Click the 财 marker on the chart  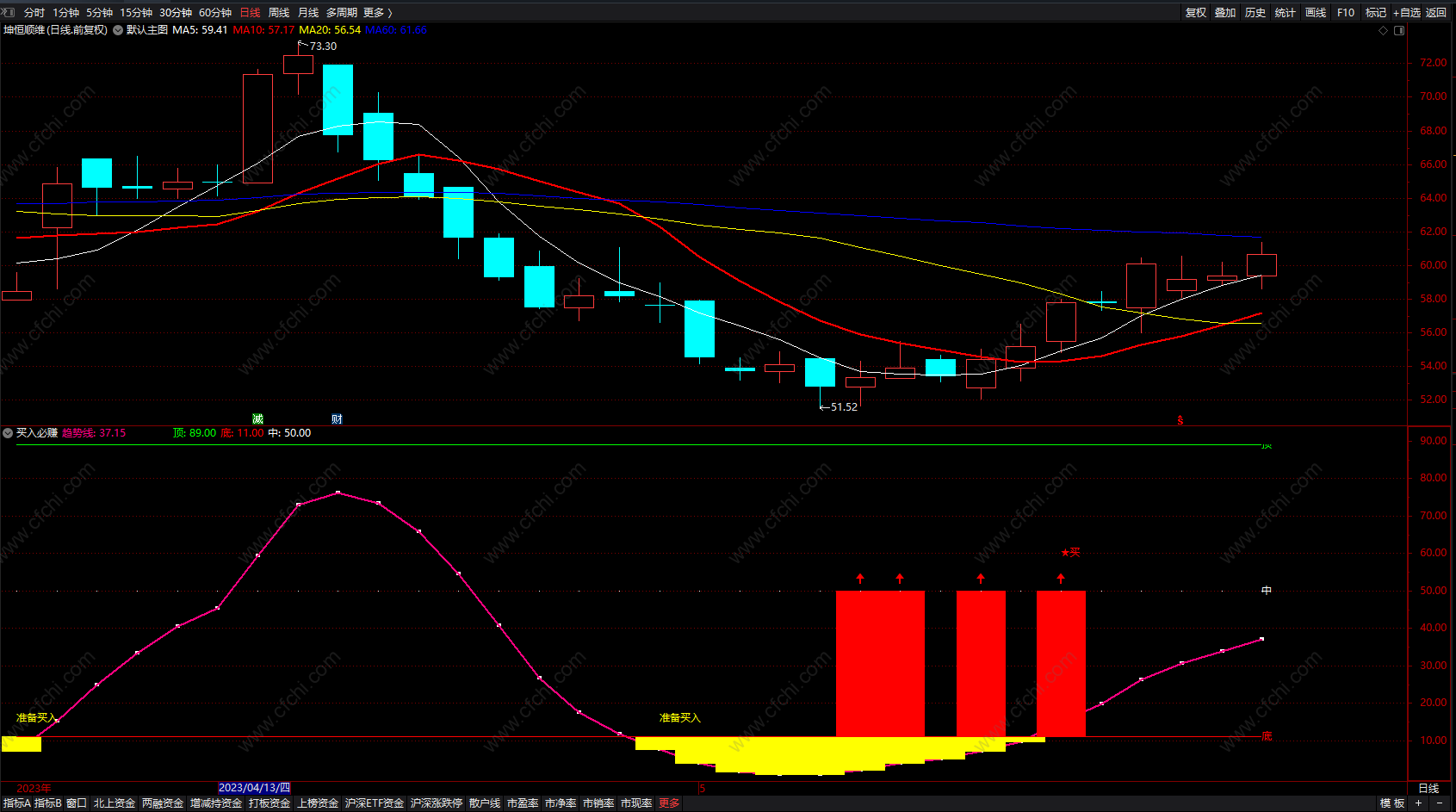pos(337,419)
